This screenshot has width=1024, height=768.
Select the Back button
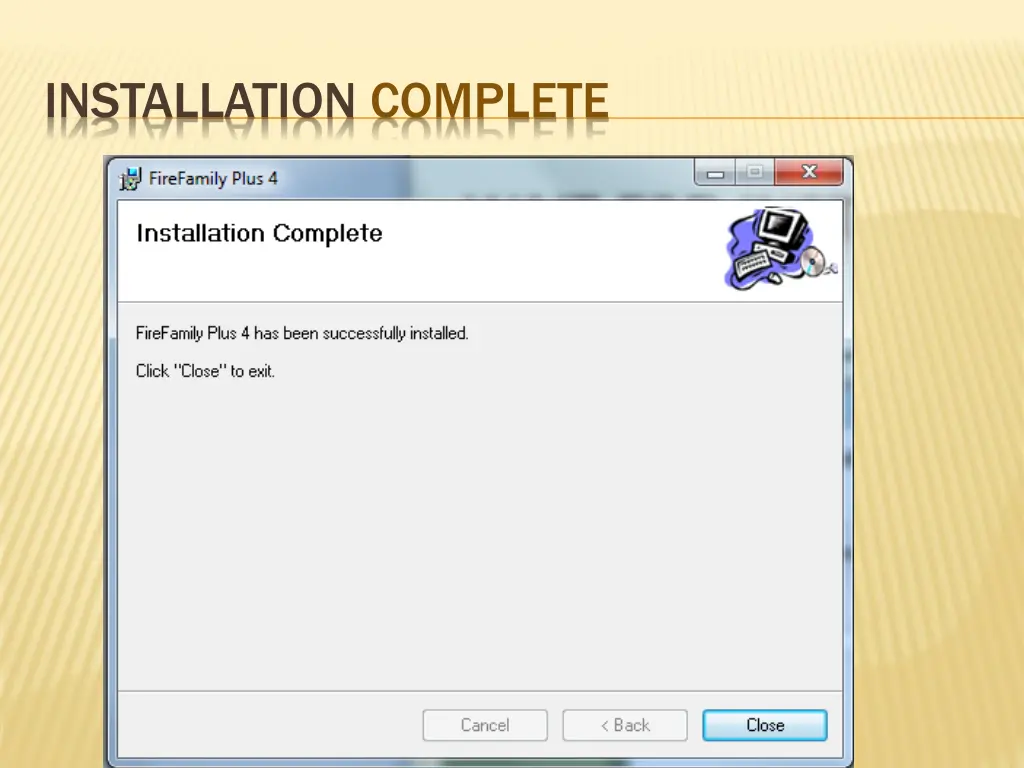pyautogui.click(x=625, y=725)
